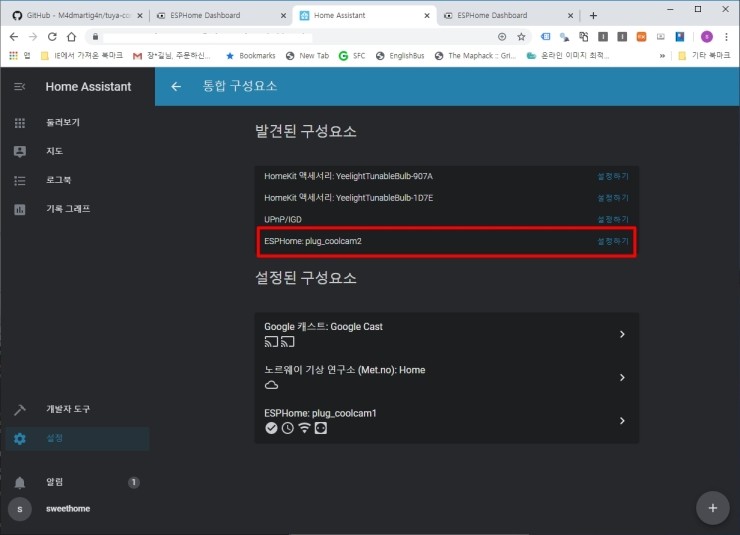Click 설정하기 for YeelightTunableBulb-1D7E
The height and width of the screenshot is (535, 740).
pyautogui.click(x=613, y=198)
